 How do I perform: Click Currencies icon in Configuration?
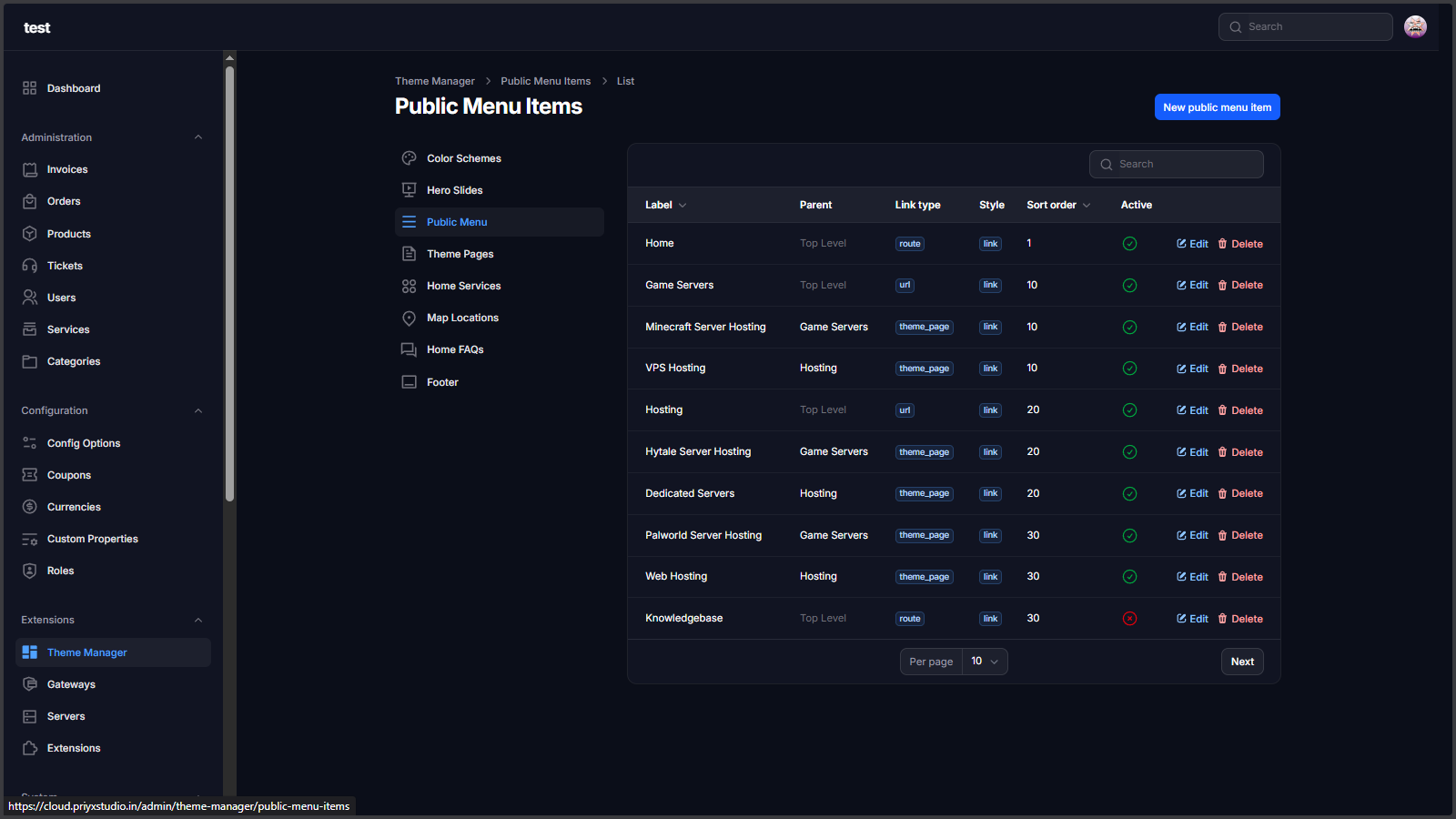point(30,507)
